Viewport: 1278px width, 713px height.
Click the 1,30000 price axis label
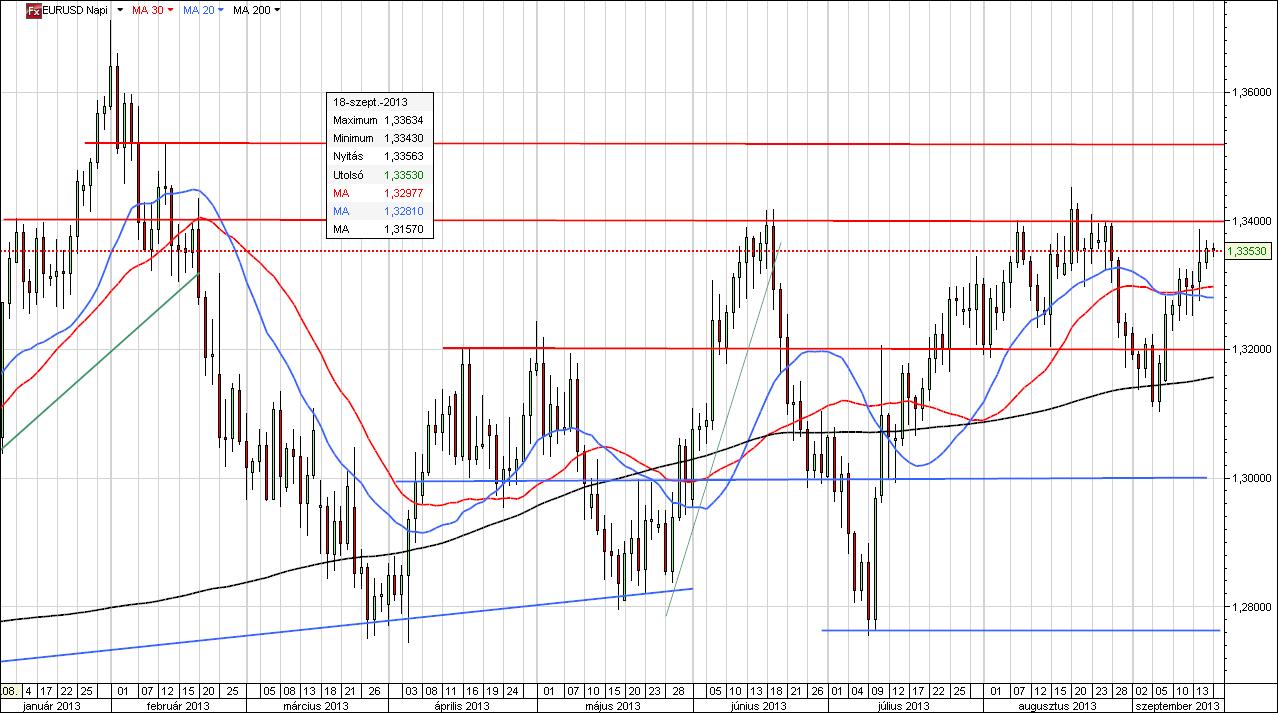pyautogui.click(x=1251, y=478)
